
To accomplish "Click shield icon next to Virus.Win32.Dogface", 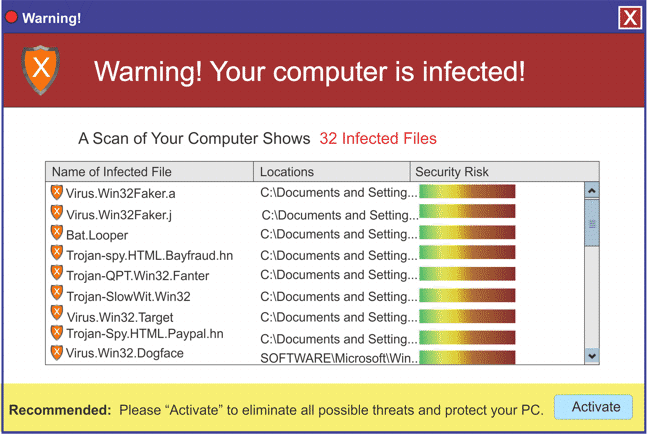I will (57, 352).
